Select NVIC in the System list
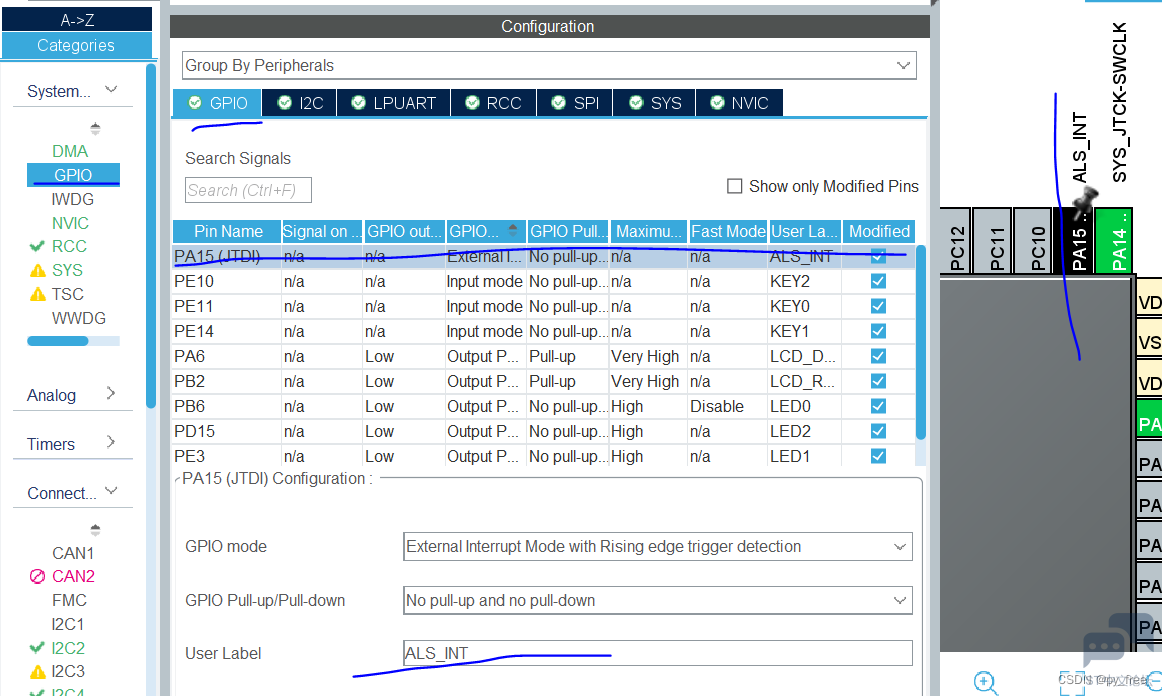1162x696 pixels. (70, 223)
